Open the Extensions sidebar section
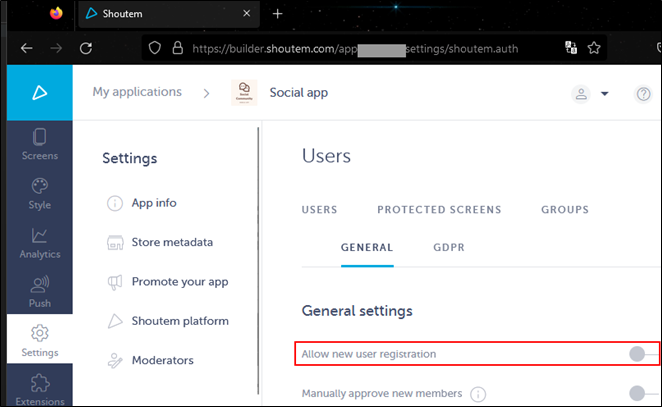This screenshot has width=662, height=407. coord(40,388)
